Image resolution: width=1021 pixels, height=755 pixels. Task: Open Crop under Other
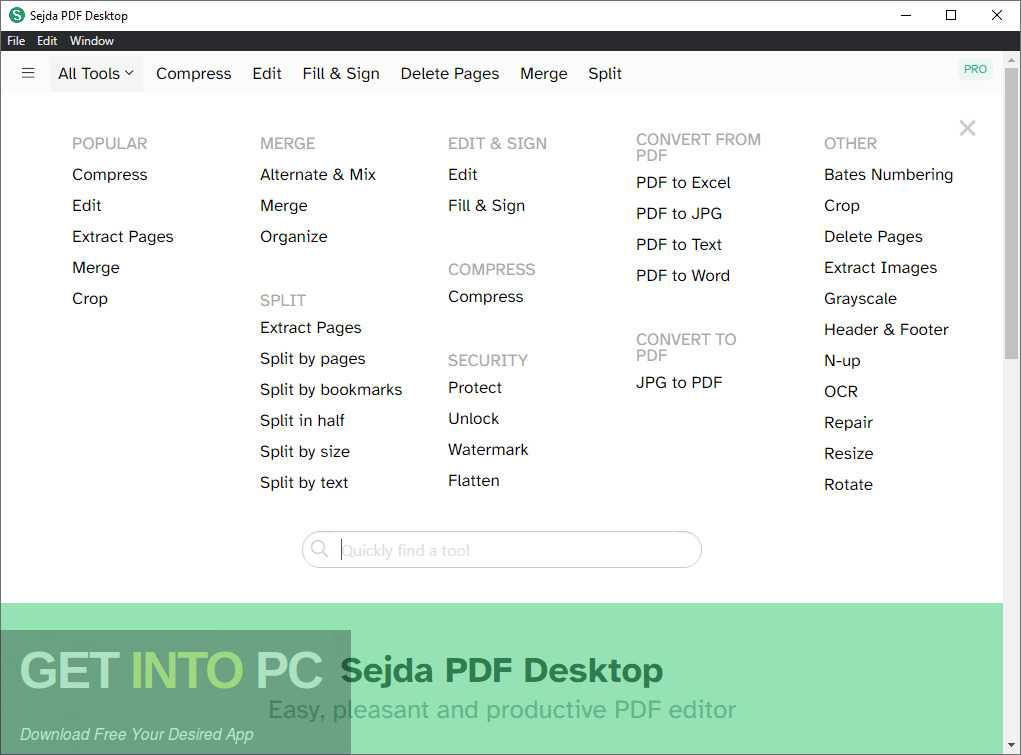coord(841,206)
